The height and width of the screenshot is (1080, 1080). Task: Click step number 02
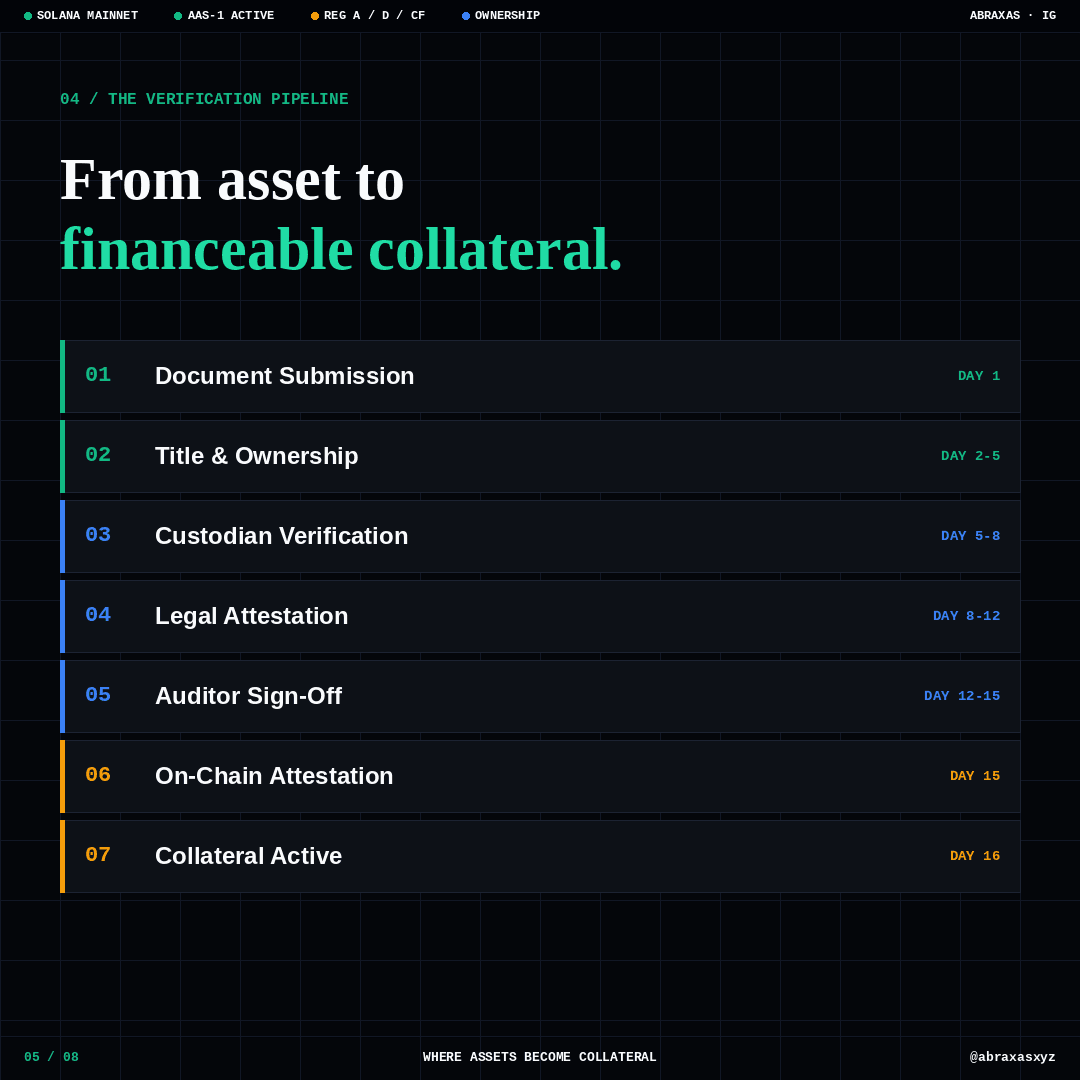98,455
